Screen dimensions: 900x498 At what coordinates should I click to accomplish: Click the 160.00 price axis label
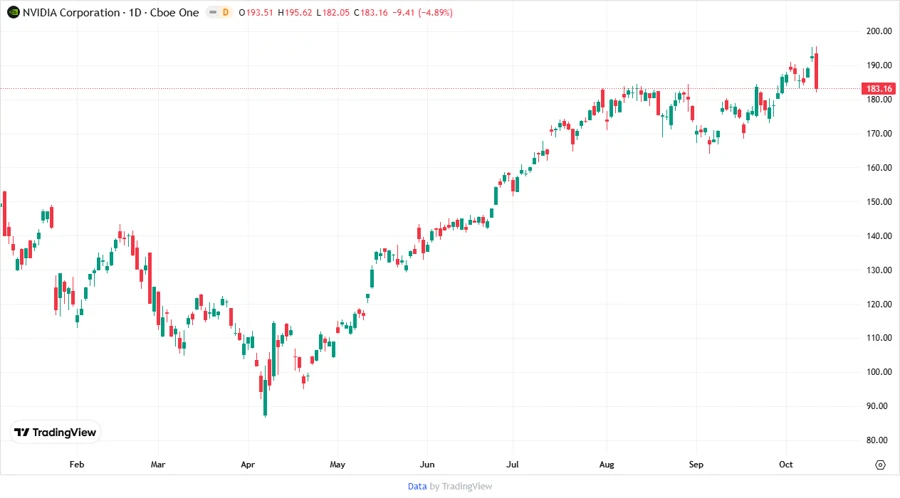click(879, 168)
